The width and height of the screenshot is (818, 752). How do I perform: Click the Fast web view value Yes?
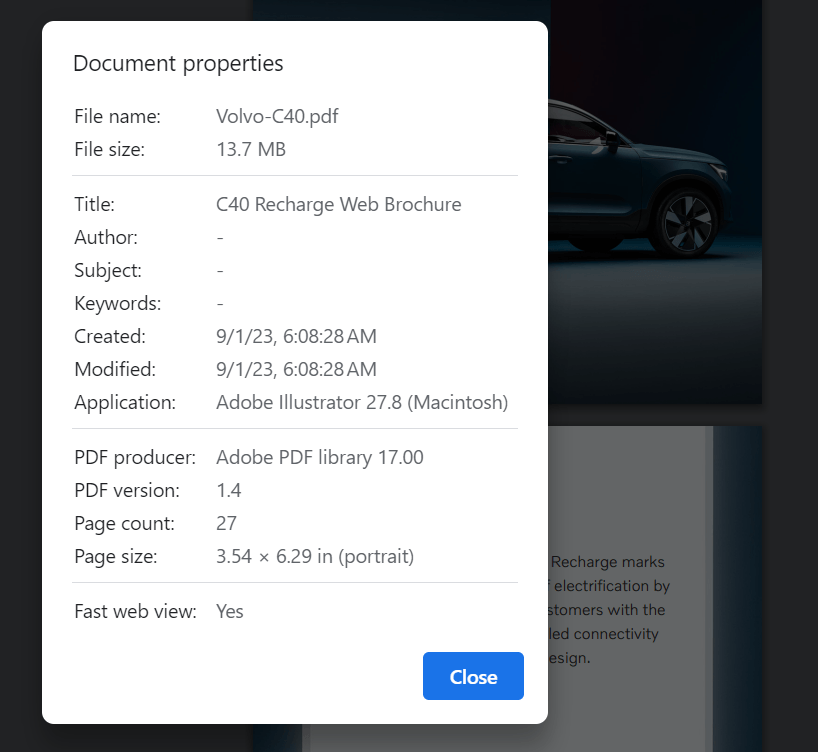[x=230, y=611]
